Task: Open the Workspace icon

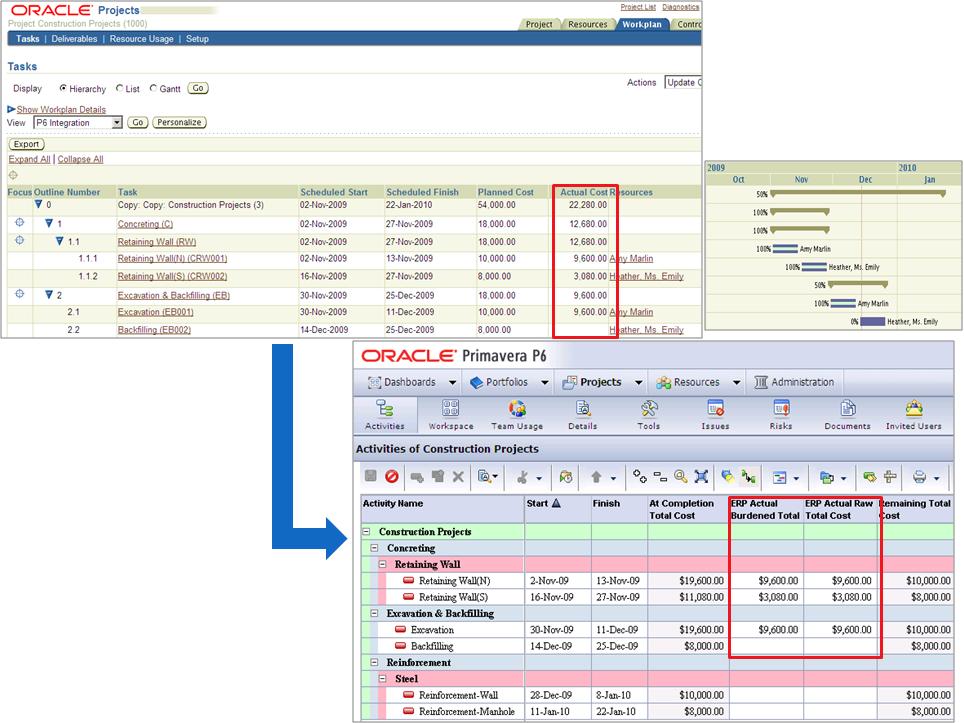Action: pyautogui.click(x=451, y=414)
